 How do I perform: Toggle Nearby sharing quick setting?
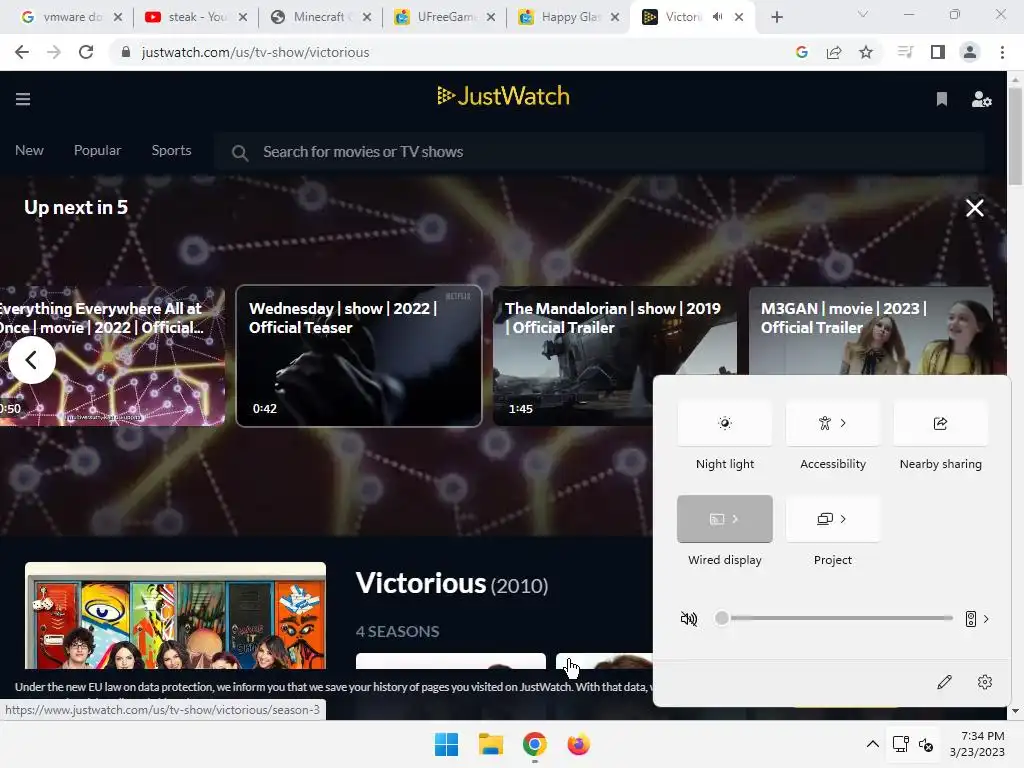[940, 423]
